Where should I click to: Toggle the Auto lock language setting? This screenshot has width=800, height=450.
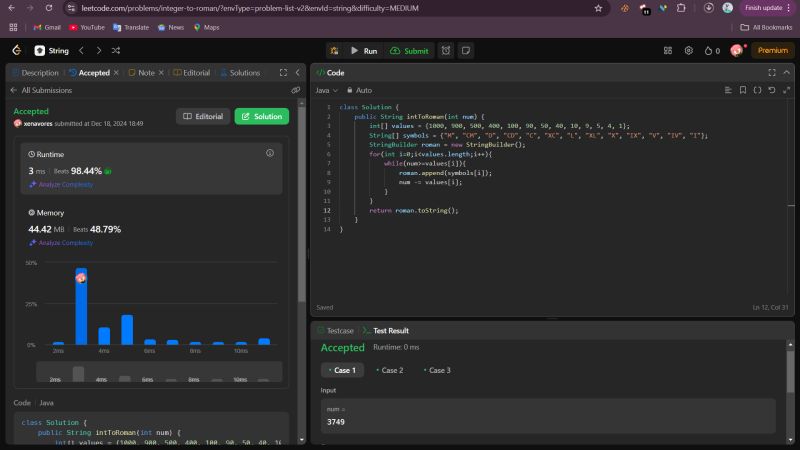[358, 90]
